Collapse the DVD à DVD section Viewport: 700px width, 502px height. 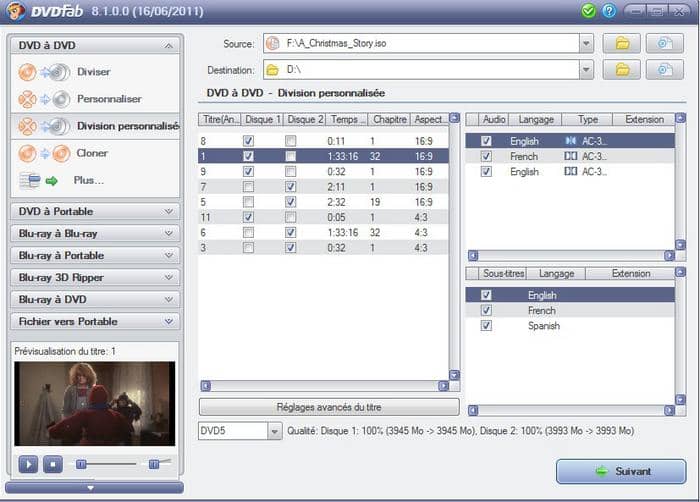[x=168, y=46]
